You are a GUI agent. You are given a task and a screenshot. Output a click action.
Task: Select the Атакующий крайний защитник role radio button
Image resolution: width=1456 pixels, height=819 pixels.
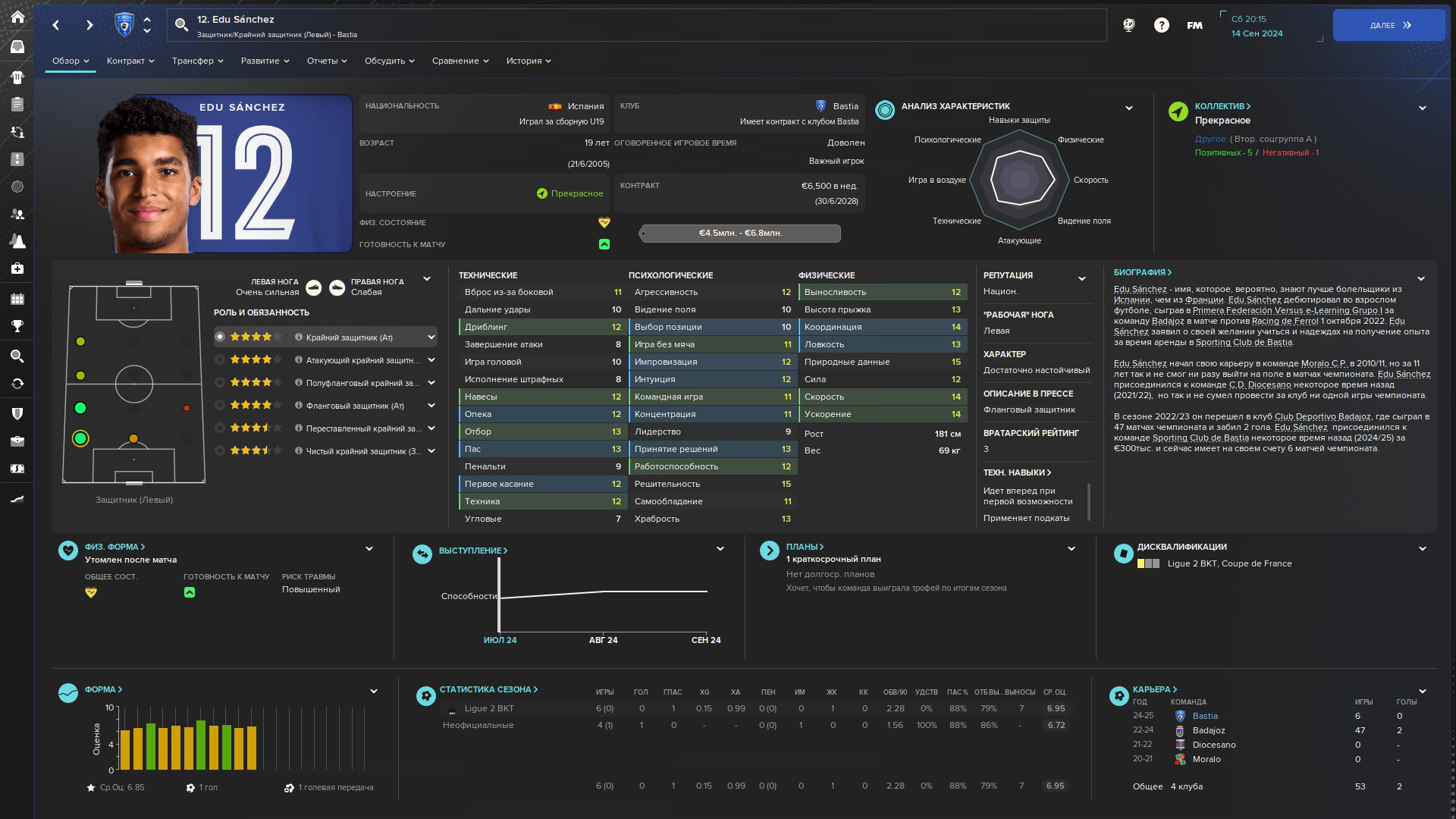(220, 360)
